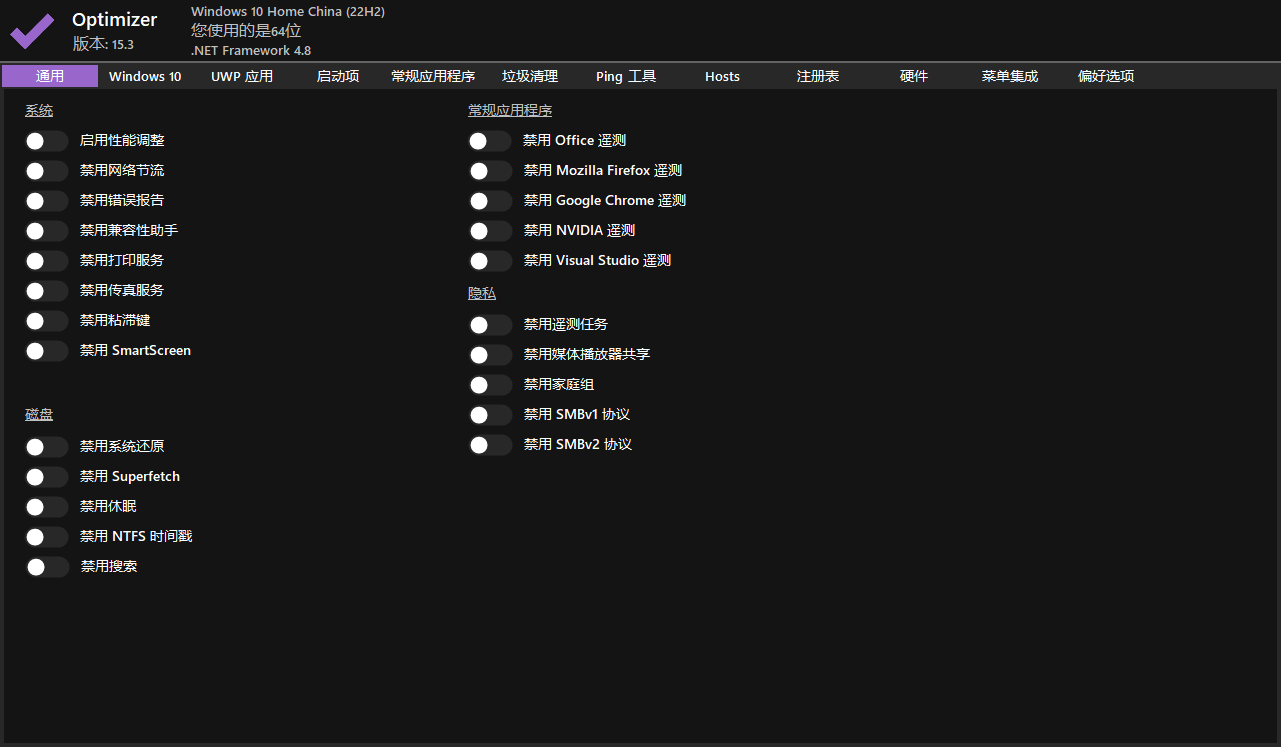Viewport: 1281px width, 747px height.
Task: Click the Optimizer title text
Action: click(x=115, y=20)
